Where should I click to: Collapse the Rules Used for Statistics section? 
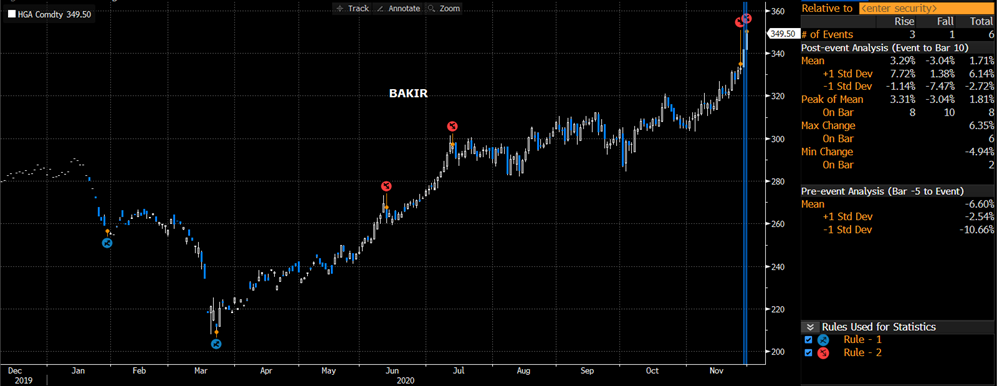811,327
